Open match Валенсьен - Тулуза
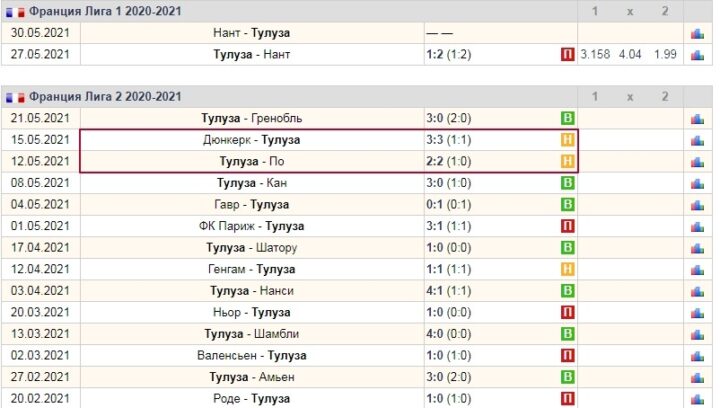 [x=252, y=356]
